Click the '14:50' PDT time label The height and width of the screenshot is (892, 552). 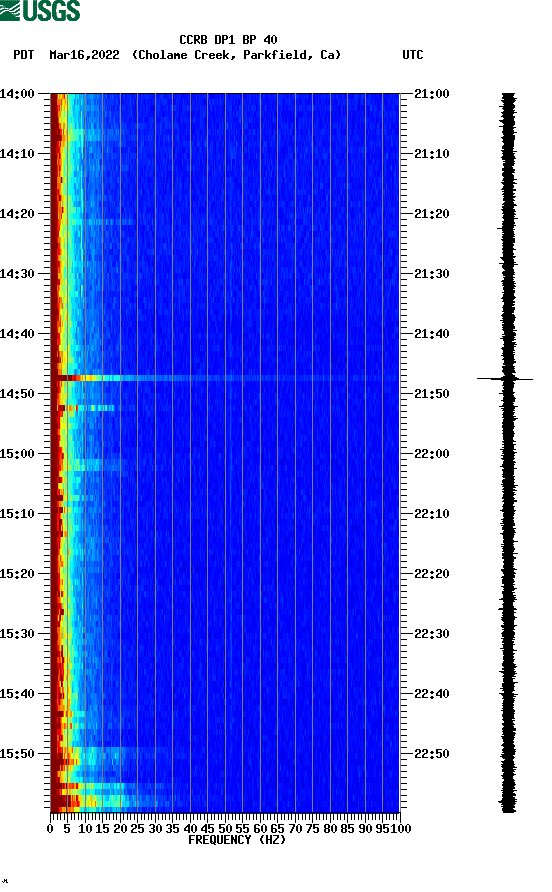point(18,394)
